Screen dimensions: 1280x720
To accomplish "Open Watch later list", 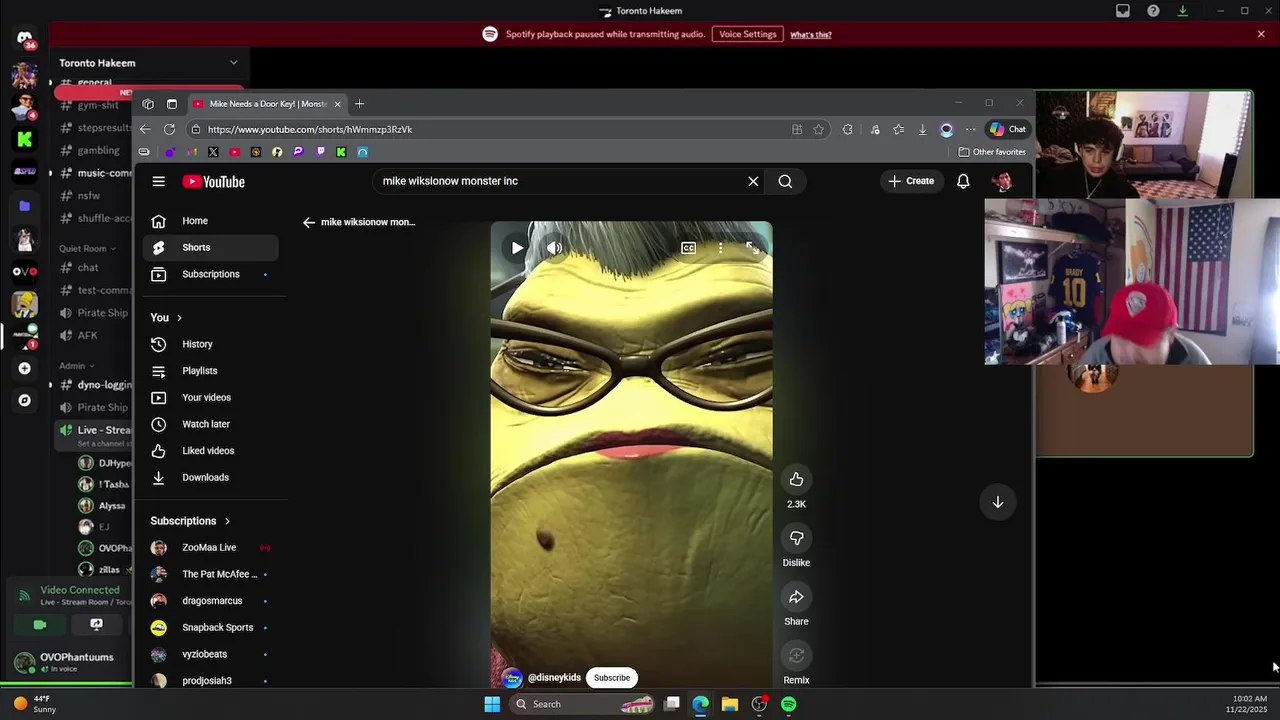I will pos(211,424).
